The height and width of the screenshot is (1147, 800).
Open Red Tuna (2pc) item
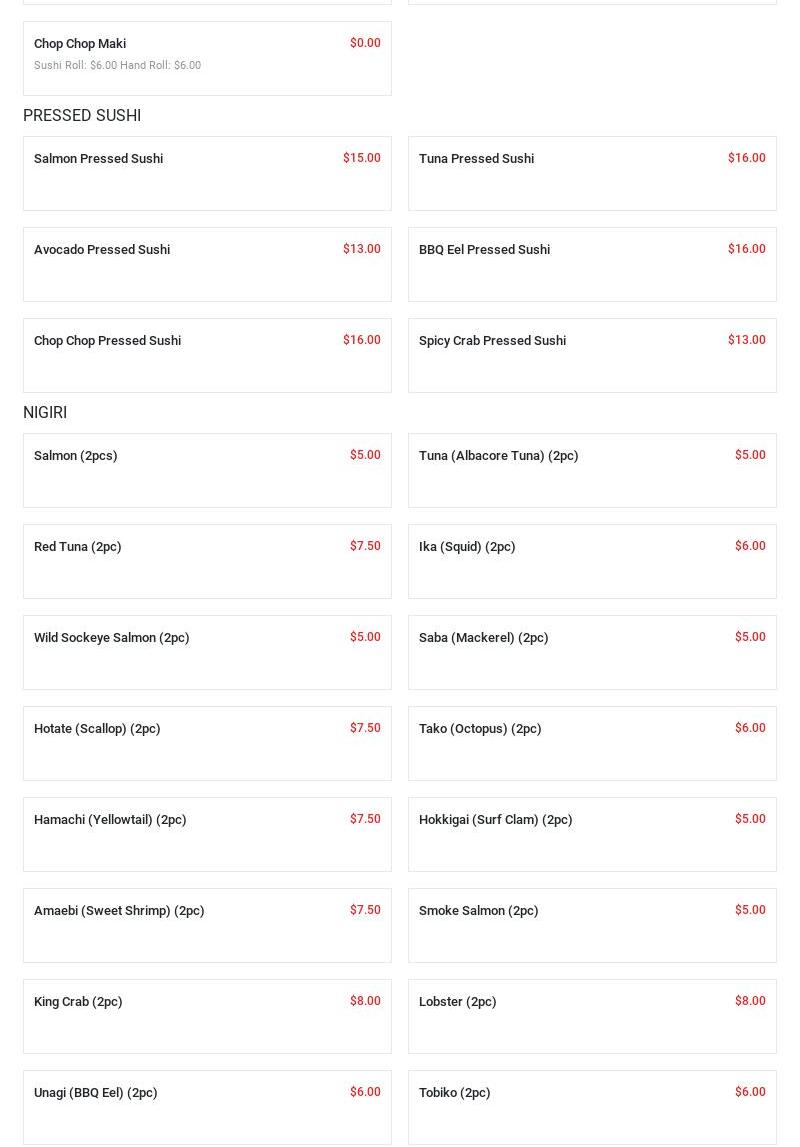[x=78, y=547]
